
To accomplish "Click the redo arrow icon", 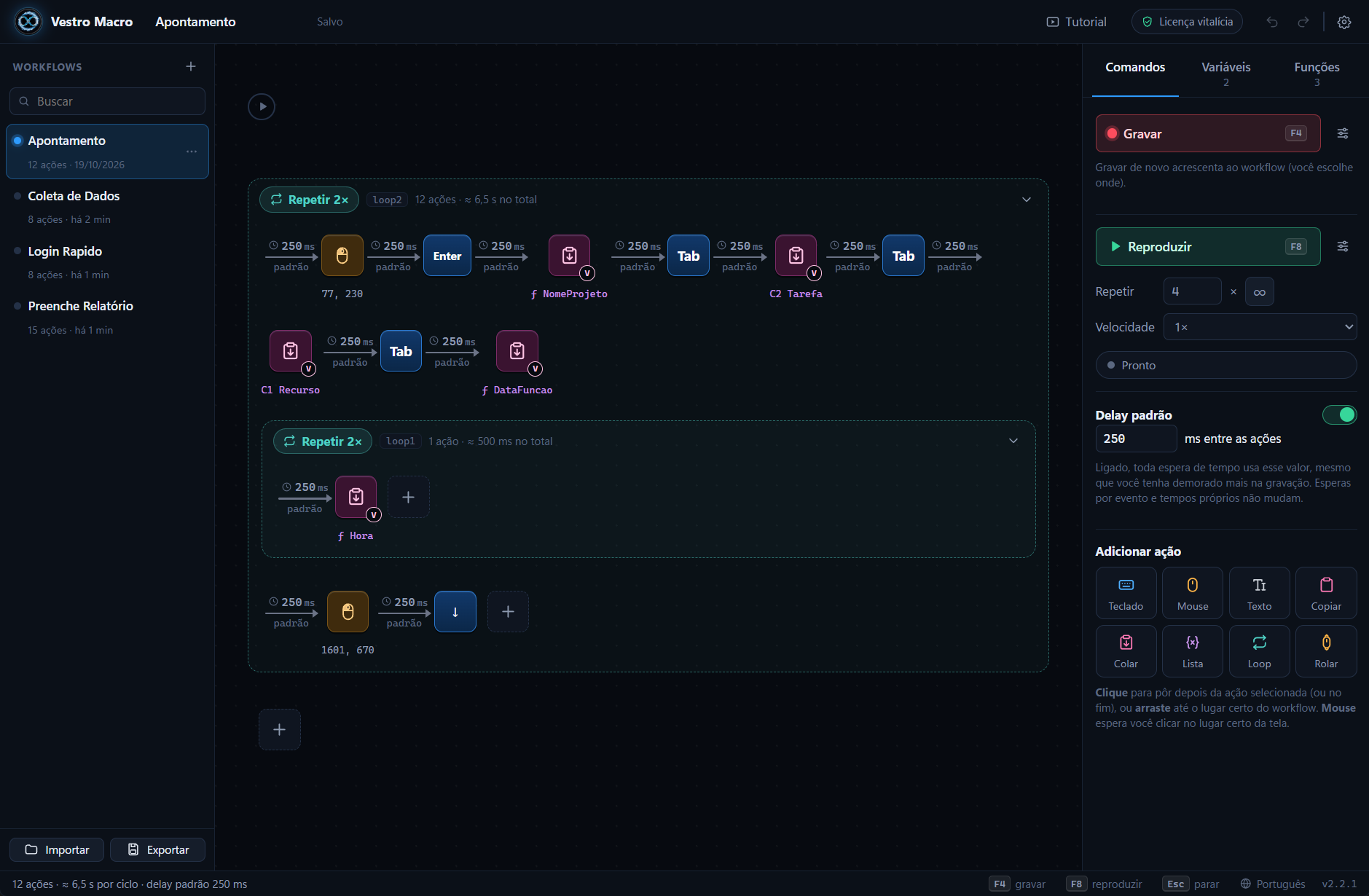I will point(1303,22).
